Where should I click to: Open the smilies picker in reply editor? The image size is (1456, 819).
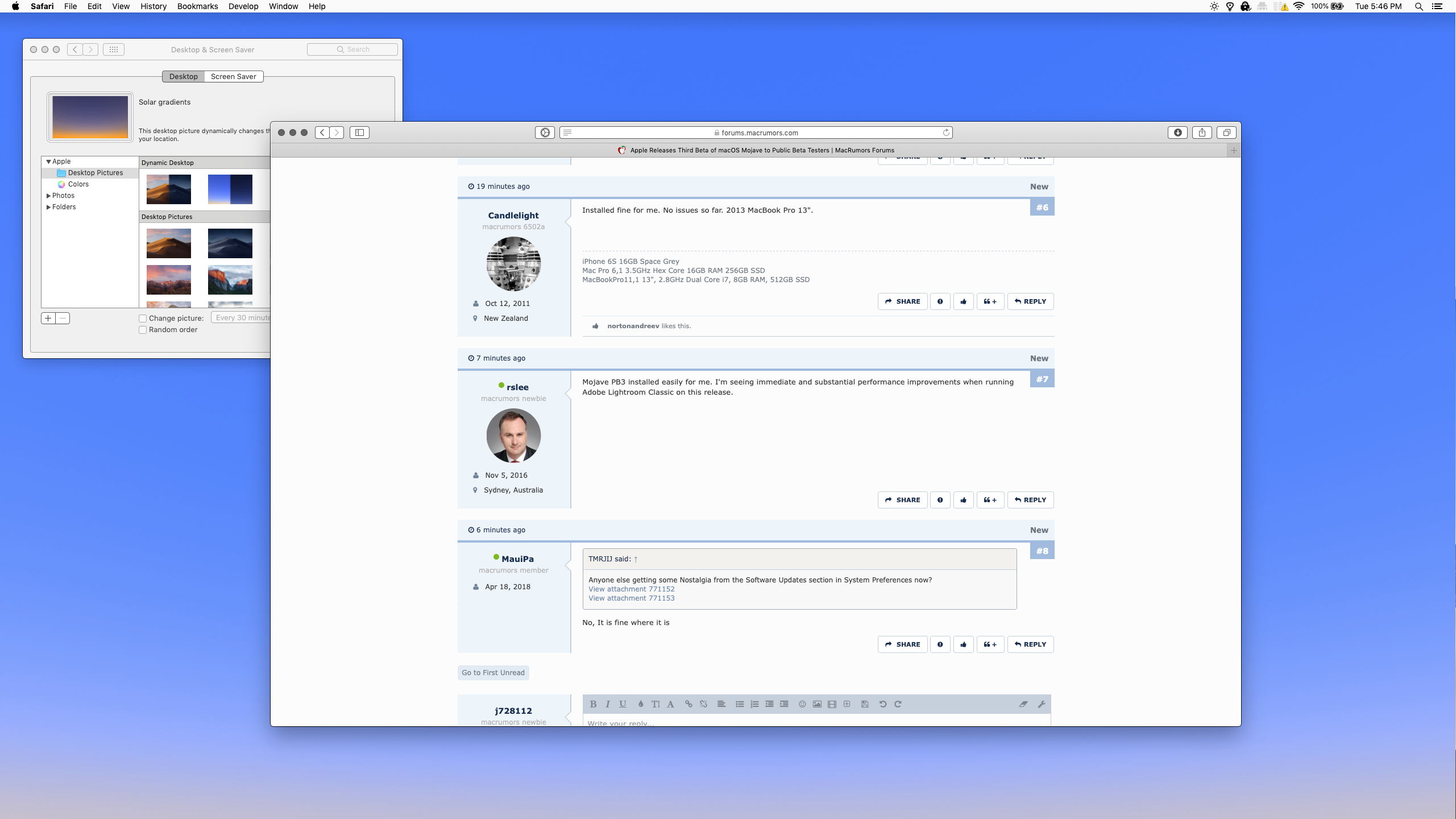pos(802,704)
